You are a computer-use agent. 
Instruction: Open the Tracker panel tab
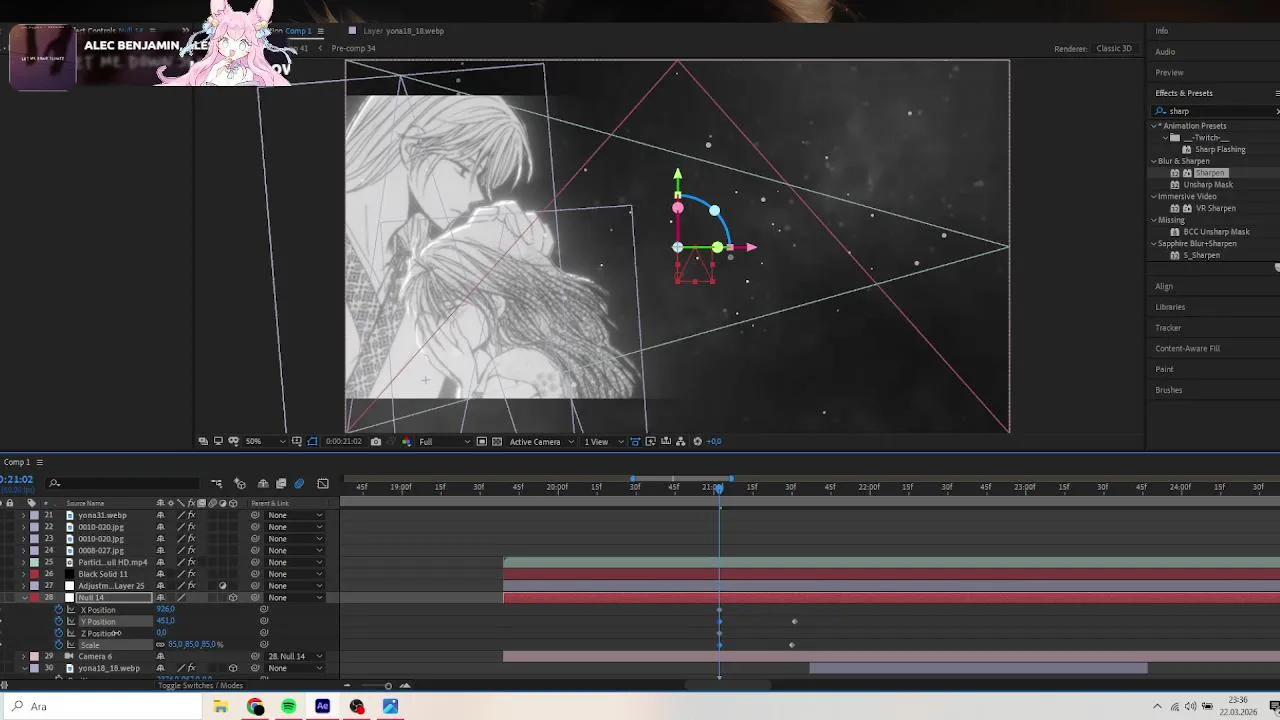1168,328
